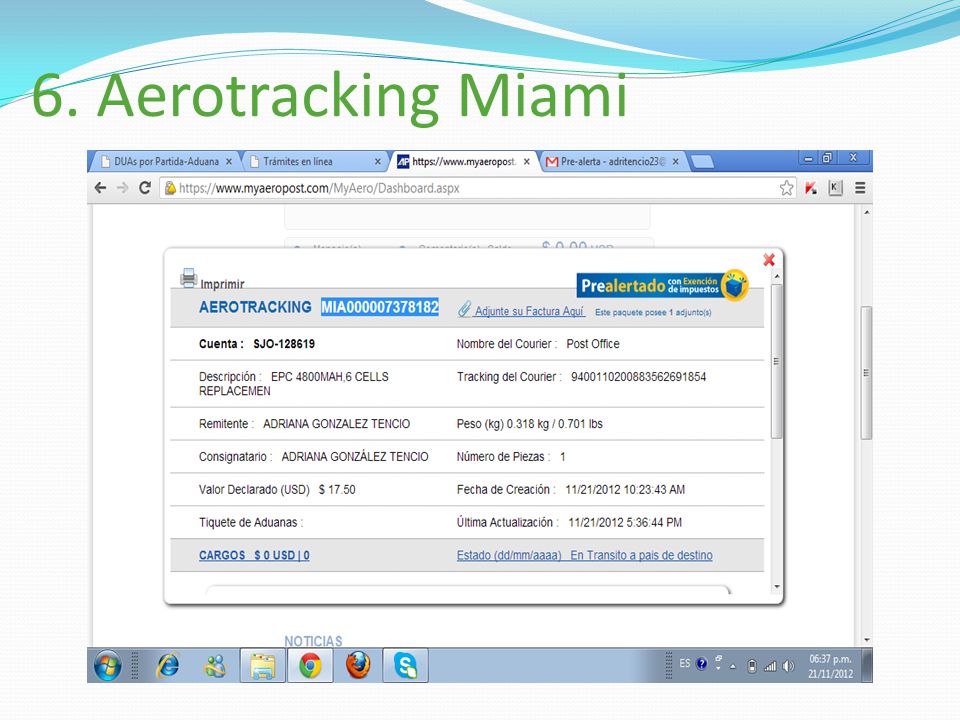Click the battery icon in system tray
The image size is (960, 720).
click(752, 666)
